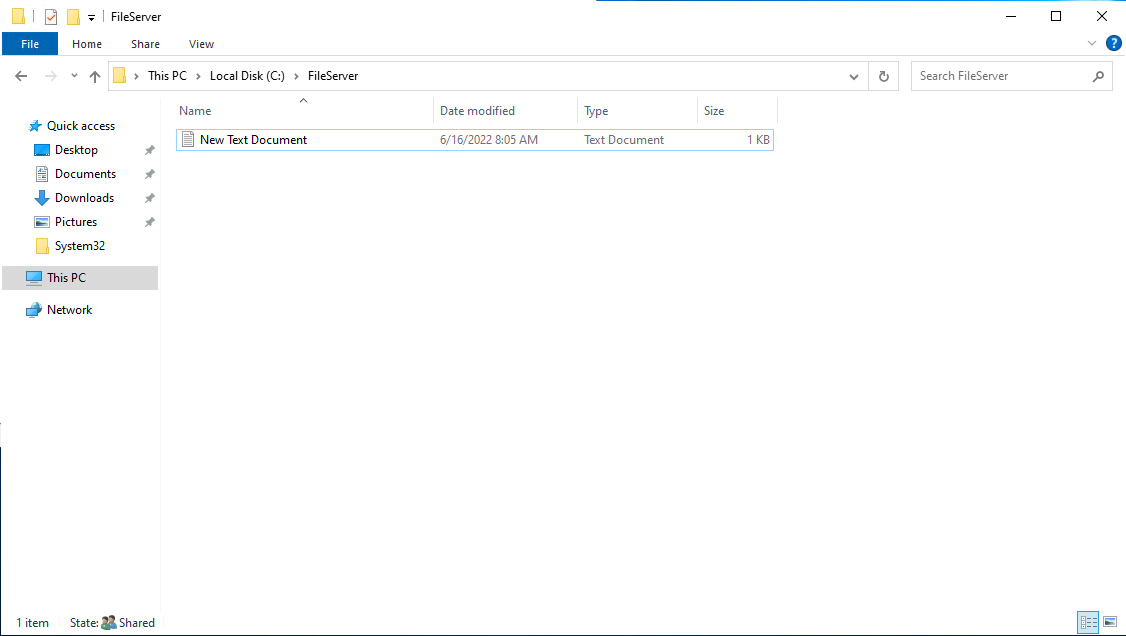Go back with the Back arrow

(x=22, y=76)
